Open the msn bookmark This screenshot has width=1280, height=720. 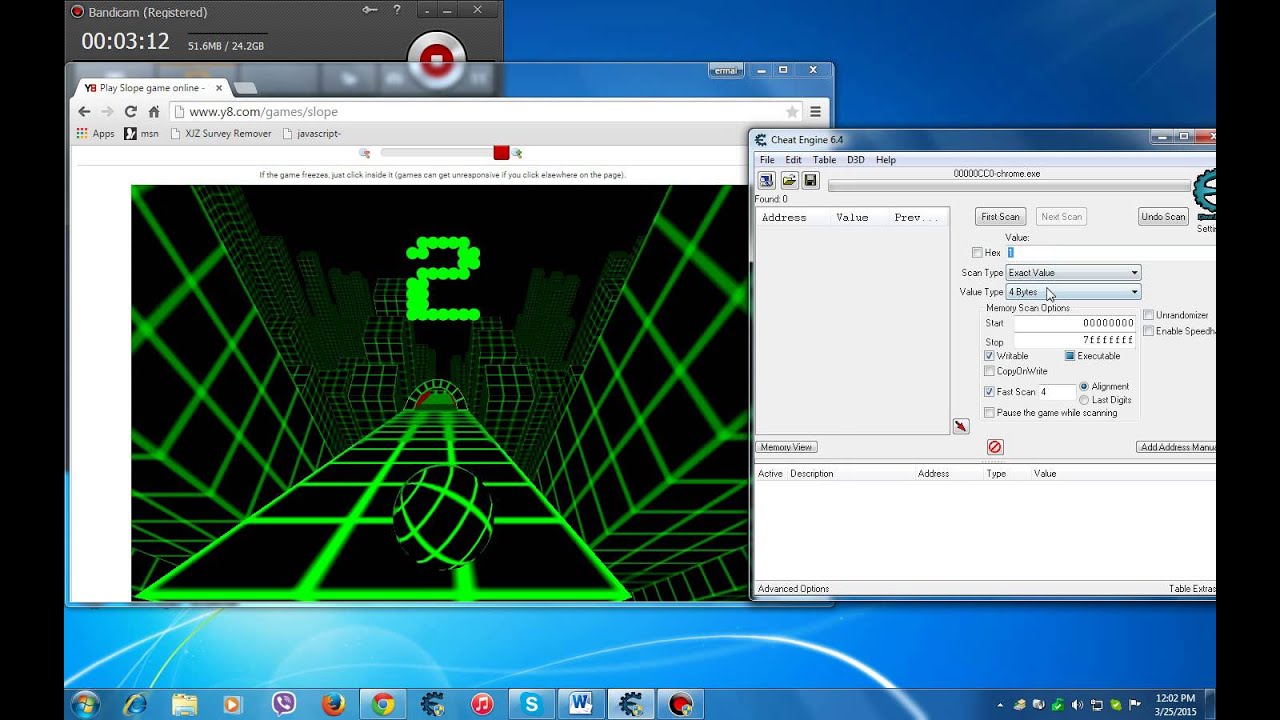pyautogui.click(x=141, y=133)
